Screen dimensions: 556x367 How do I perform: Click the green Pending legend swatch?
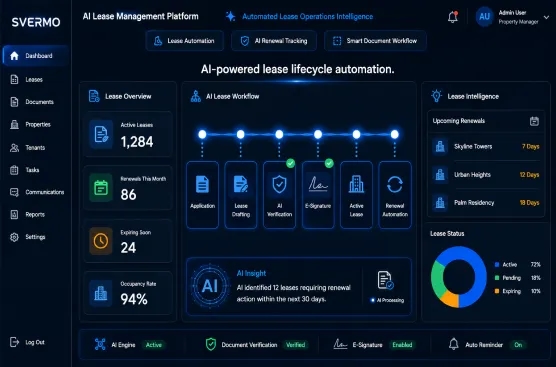coord(497,278)
